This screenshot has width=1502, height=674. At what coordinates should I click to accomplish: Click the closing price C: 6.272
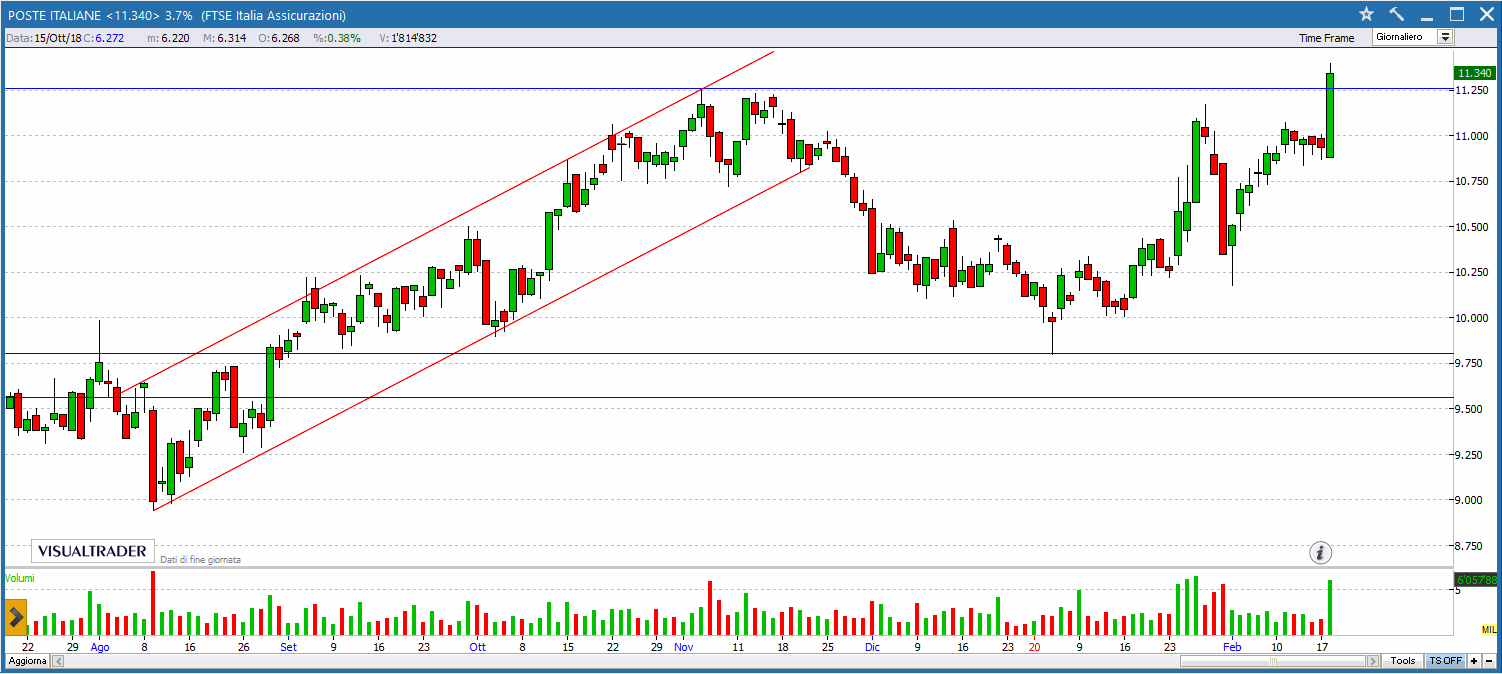click(103, 38)
